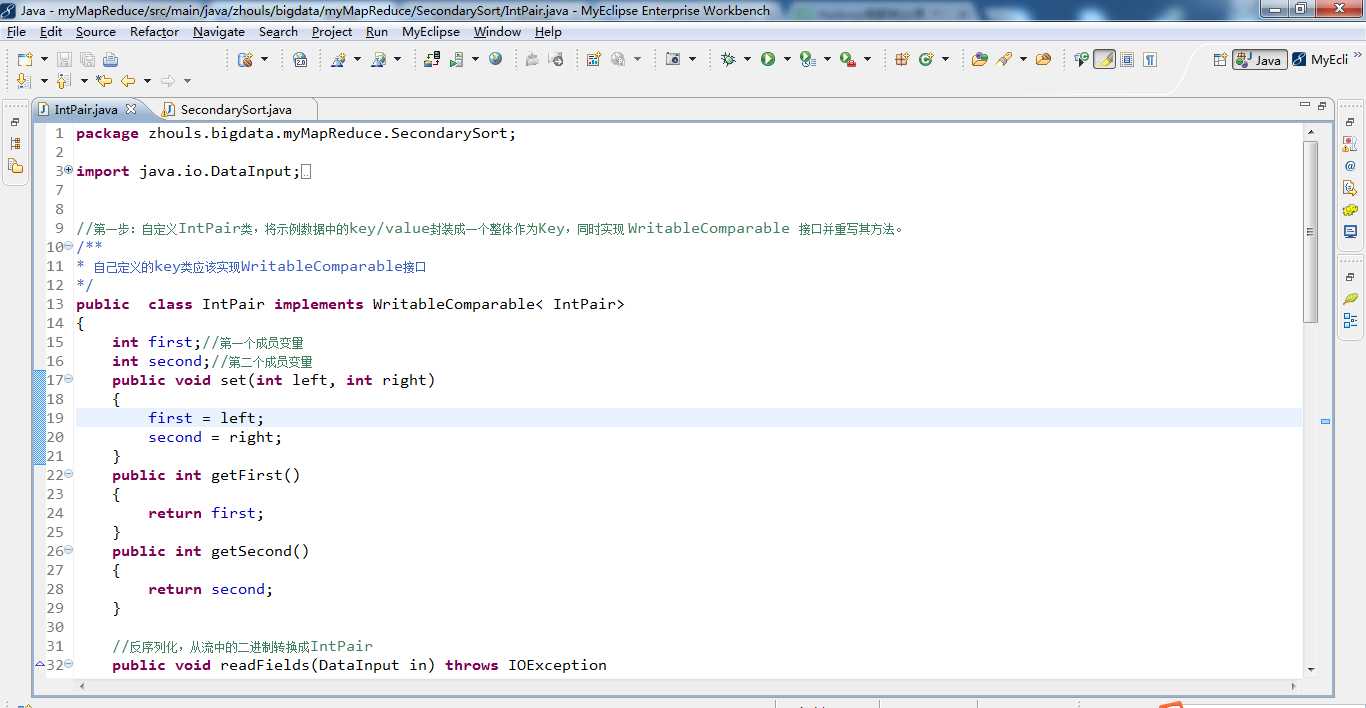Click the Search flashlight toolbar icon
This screenshot has height=708, width=1366.
1004,59
